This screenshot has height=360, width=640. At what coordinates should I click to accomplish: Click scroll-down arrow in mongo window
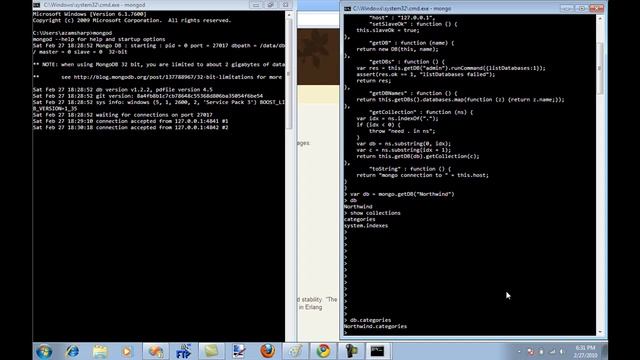click(600, 332)
